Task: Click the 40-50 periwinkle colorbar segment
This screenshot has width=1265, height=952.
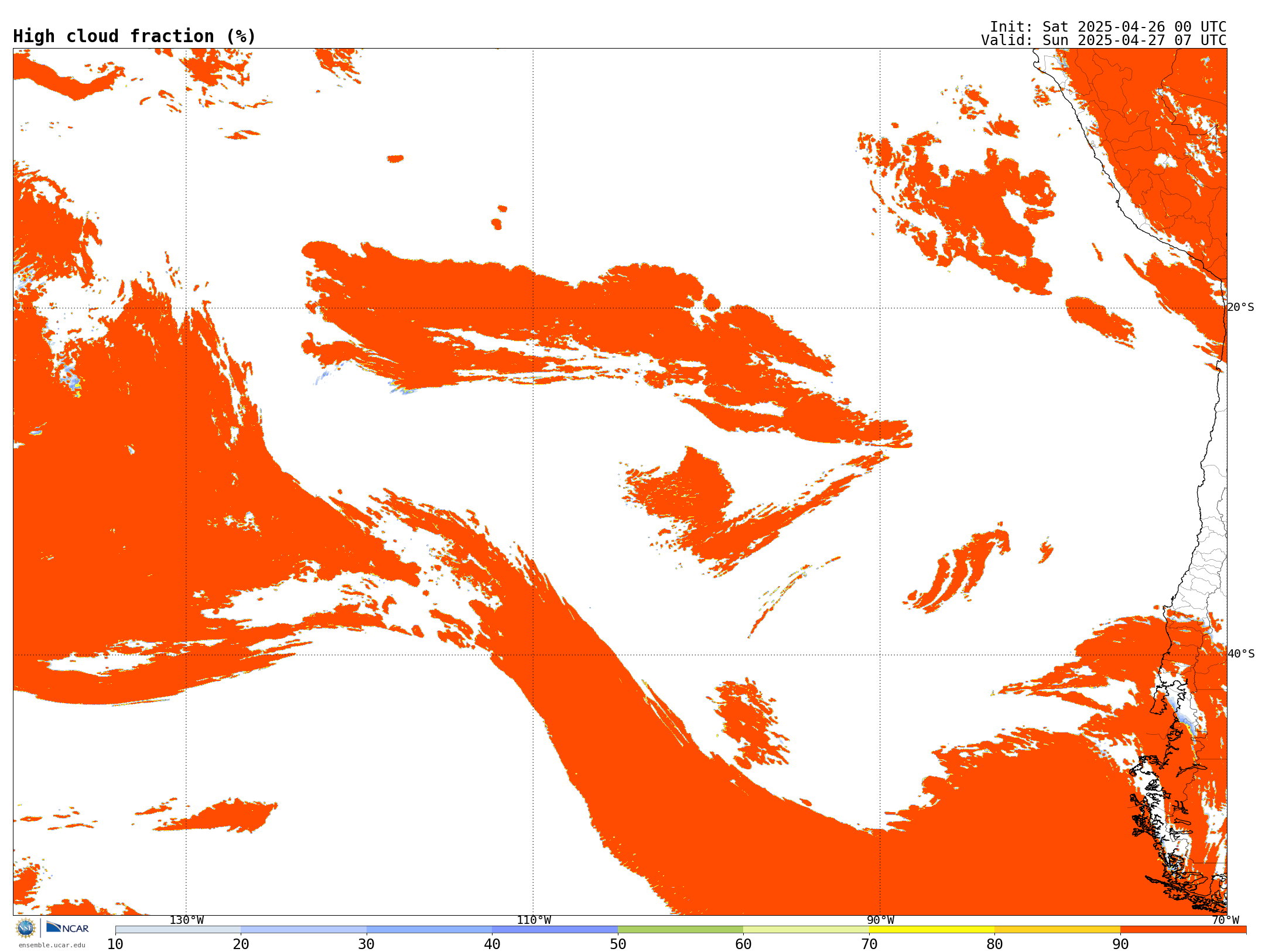Action: click(x=555, y=930)
